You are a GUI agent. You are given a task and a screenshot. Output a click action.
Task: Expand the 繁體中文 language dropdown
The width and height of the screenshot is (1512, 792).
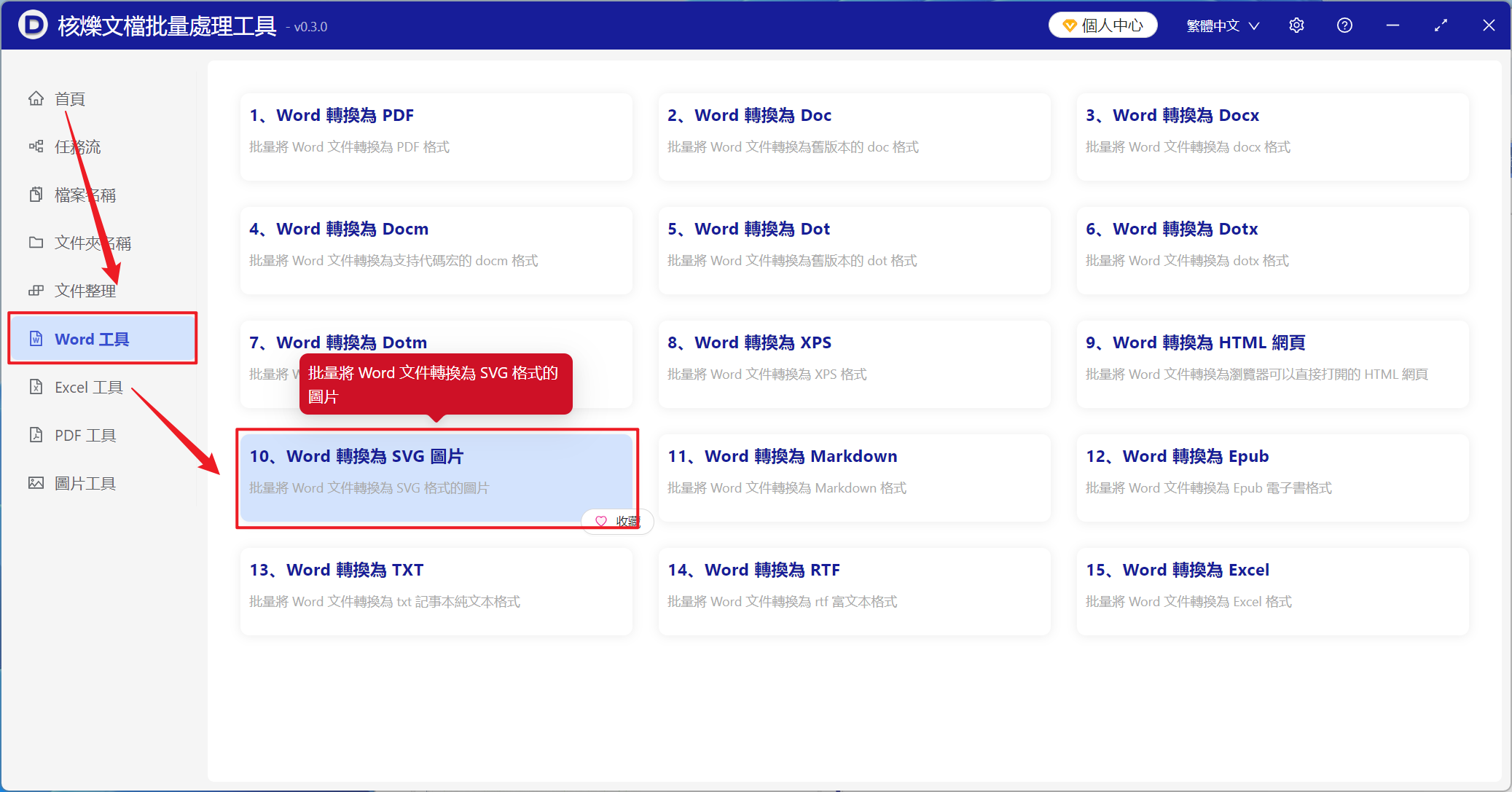[x=1223, y=26]
